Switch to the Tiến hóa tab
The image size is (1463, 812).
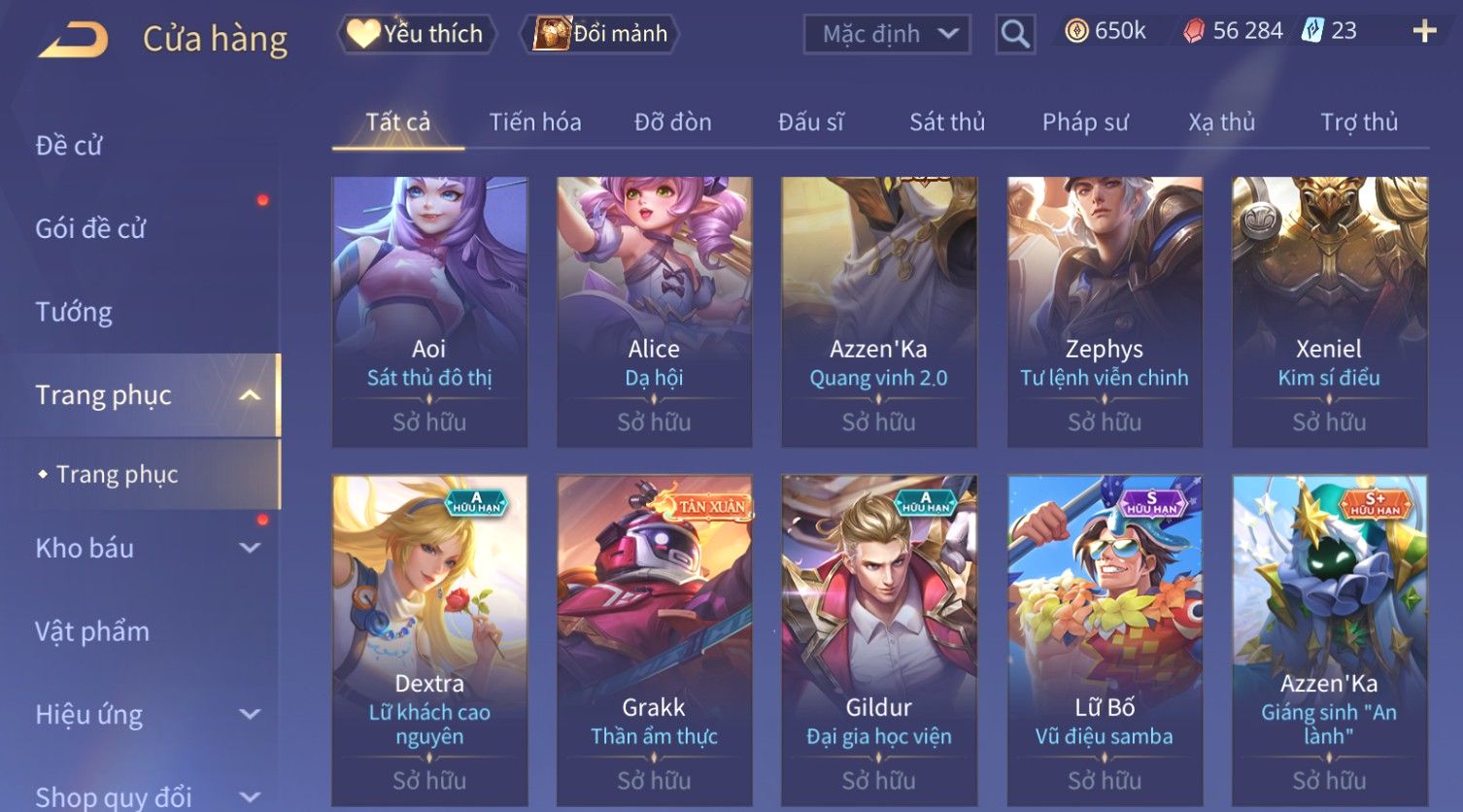pos(535,122)
